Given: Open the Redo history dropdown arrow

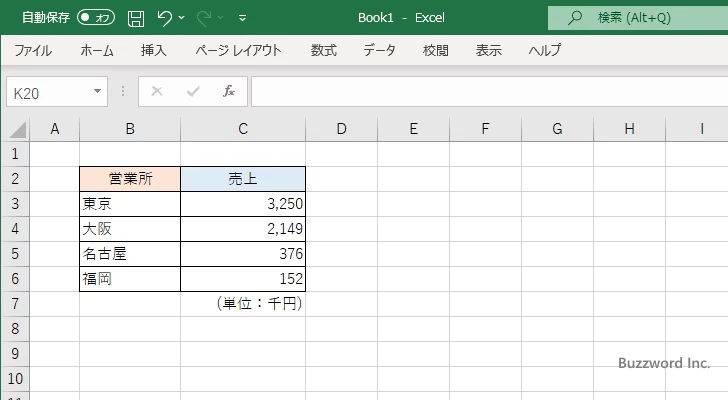Looking at the screenshot, I should point(221,18).
